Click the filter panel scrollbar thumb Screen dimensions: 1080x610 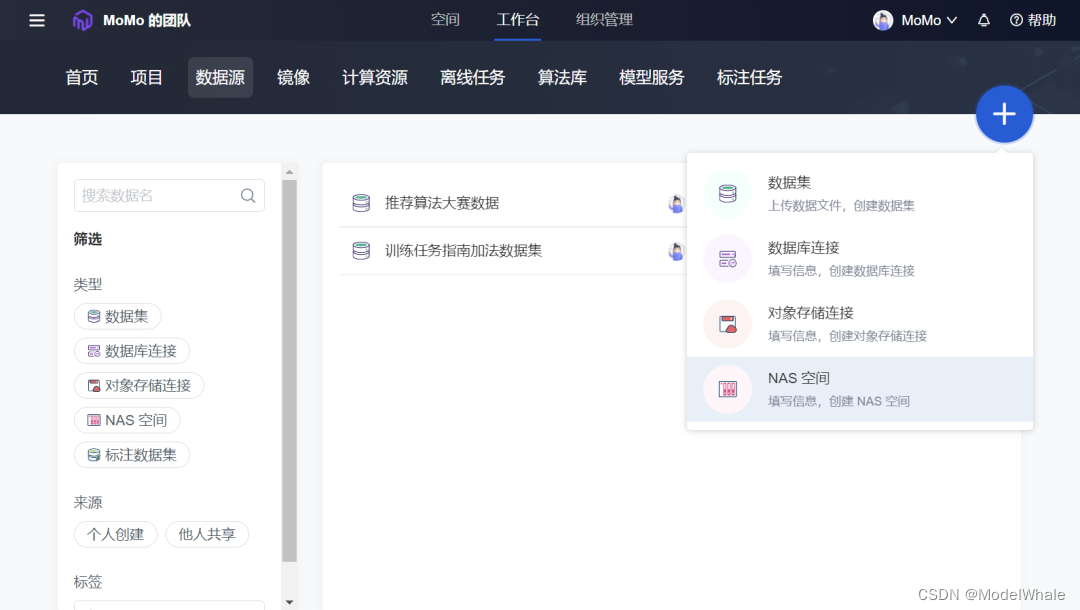click(x=289, y=371)
